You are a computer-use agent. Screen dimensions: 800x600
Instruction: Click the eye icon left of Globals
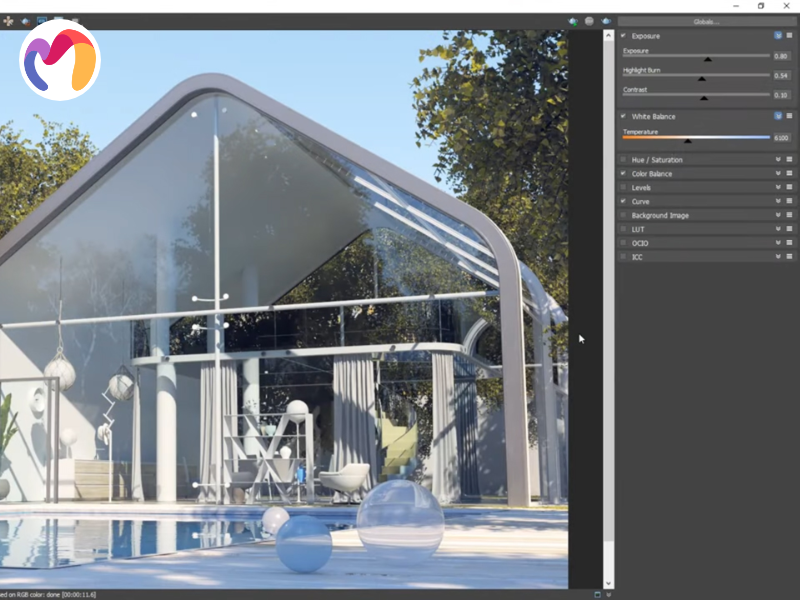coord(606,21)
